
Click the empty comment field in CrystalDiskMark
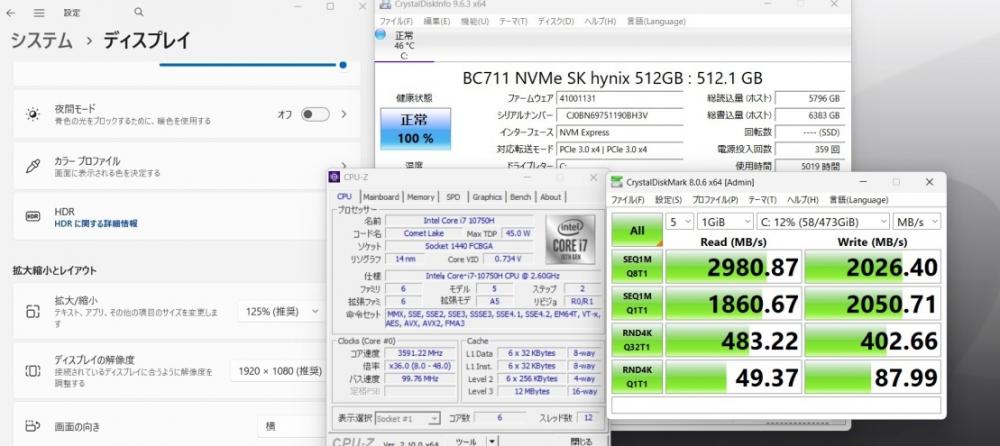pos(776,405)
